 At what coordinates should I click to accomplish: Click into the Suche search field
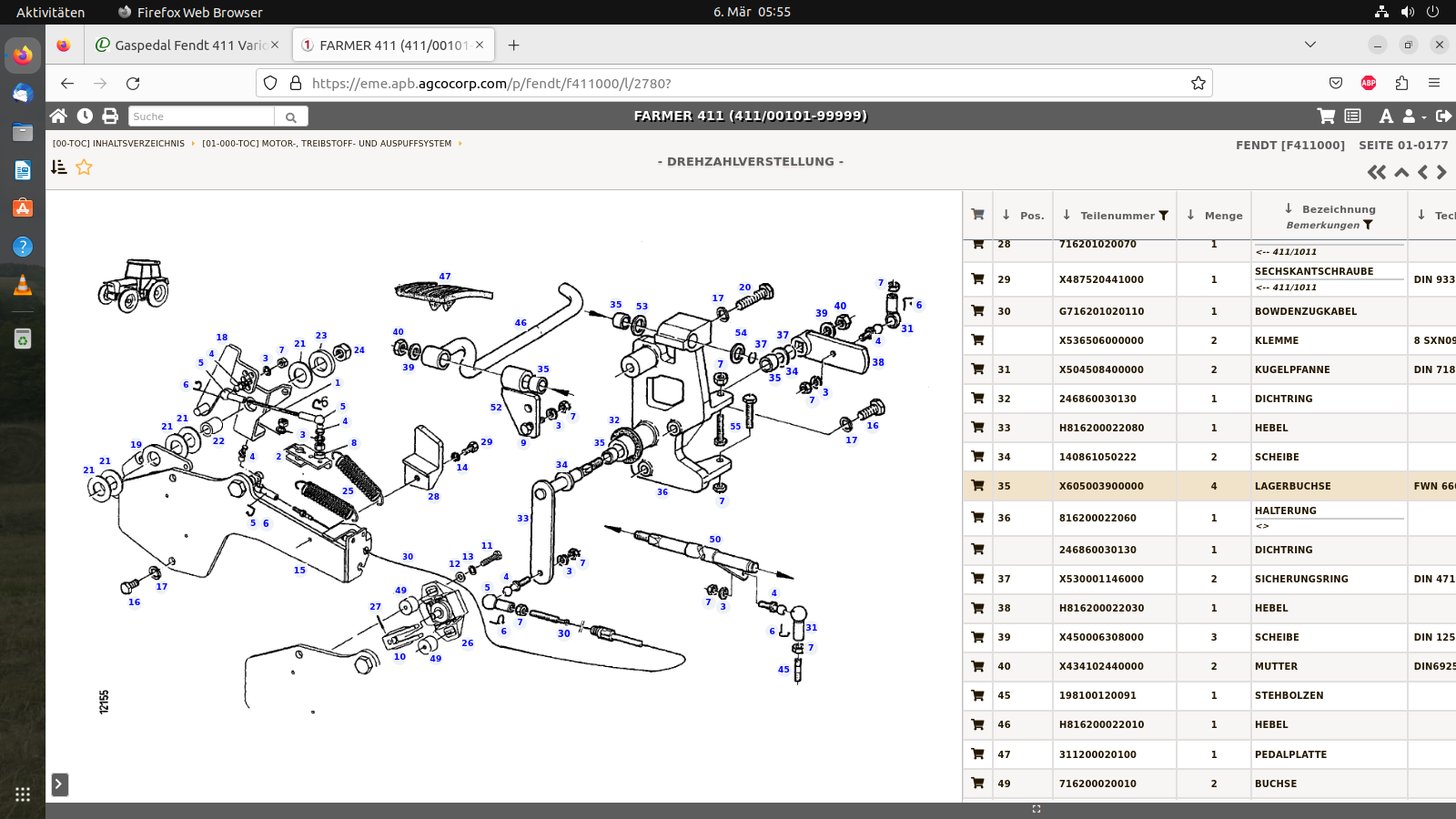tap(200, 116)
